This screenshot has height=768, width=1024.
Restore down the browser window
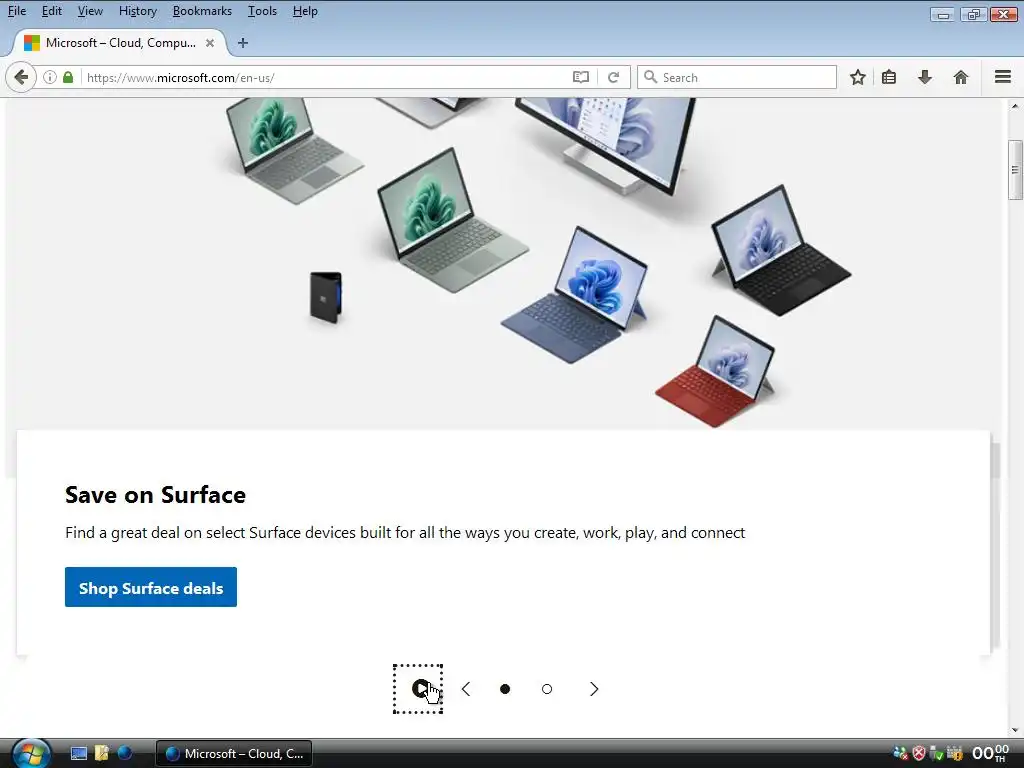pos(973,14)
